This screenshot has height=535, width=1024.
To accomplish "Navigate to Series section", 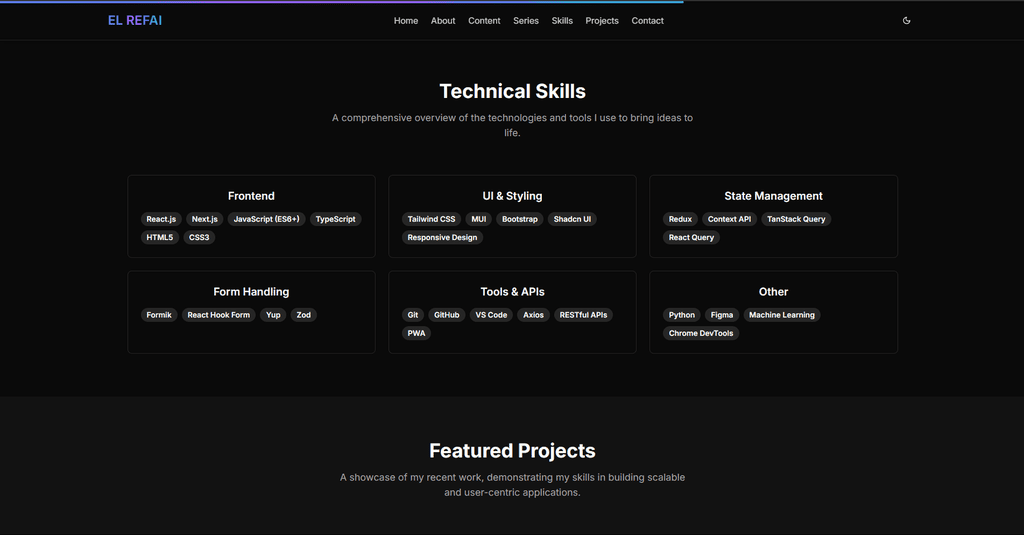I will point(526,21).
